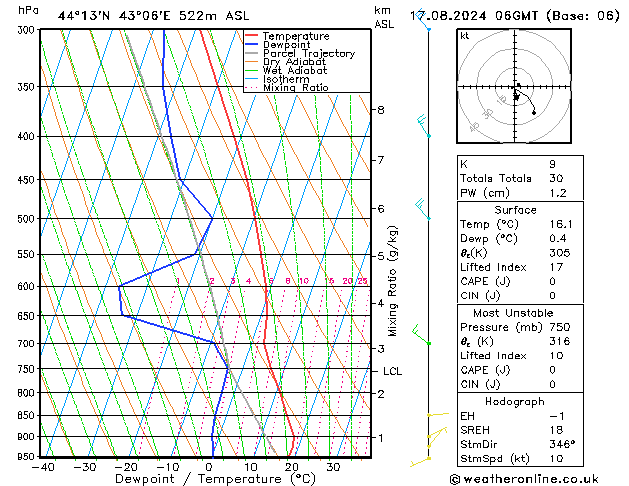The image size is (629, 486).
Task: Click the StmSpd (kt) value 10
Action: (556, 459)
